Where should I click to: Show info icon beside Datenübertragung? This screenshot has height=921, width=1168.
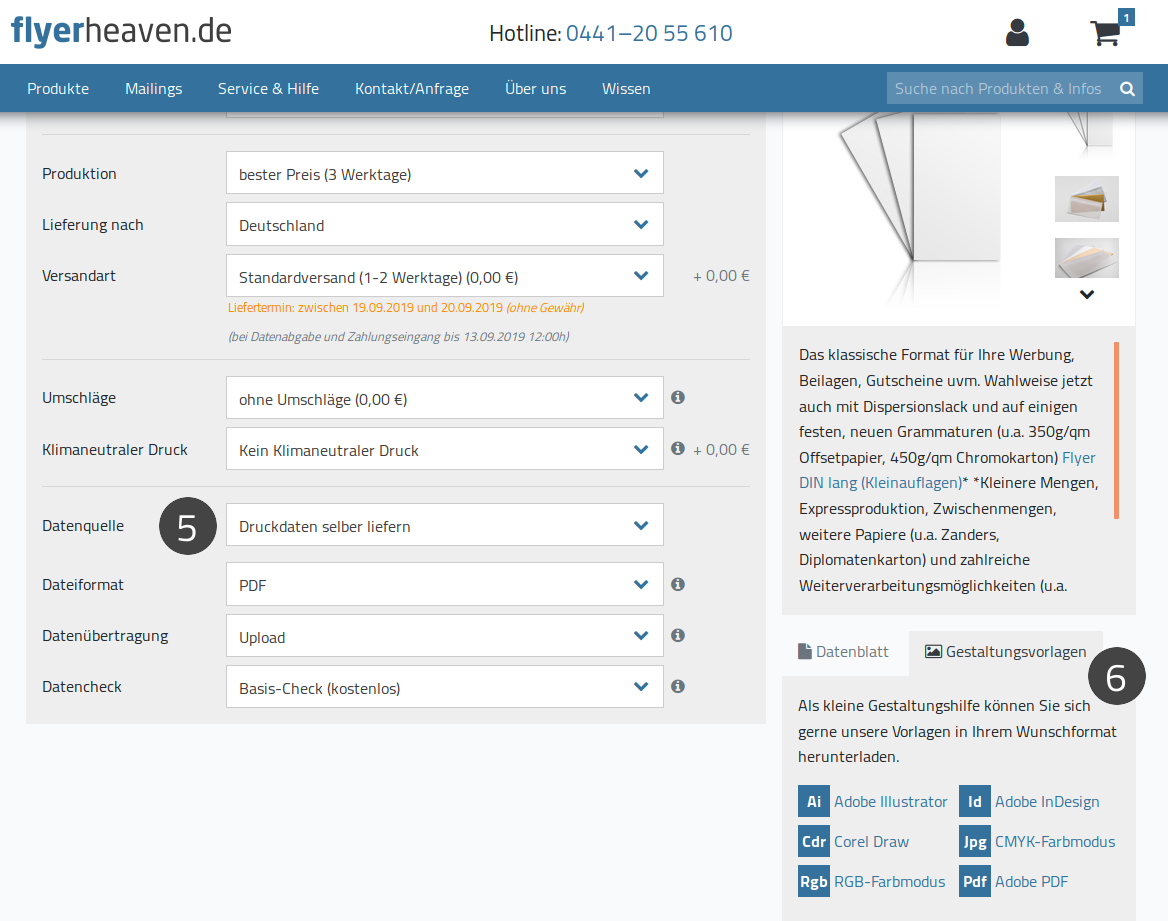[x=677, y=636]
